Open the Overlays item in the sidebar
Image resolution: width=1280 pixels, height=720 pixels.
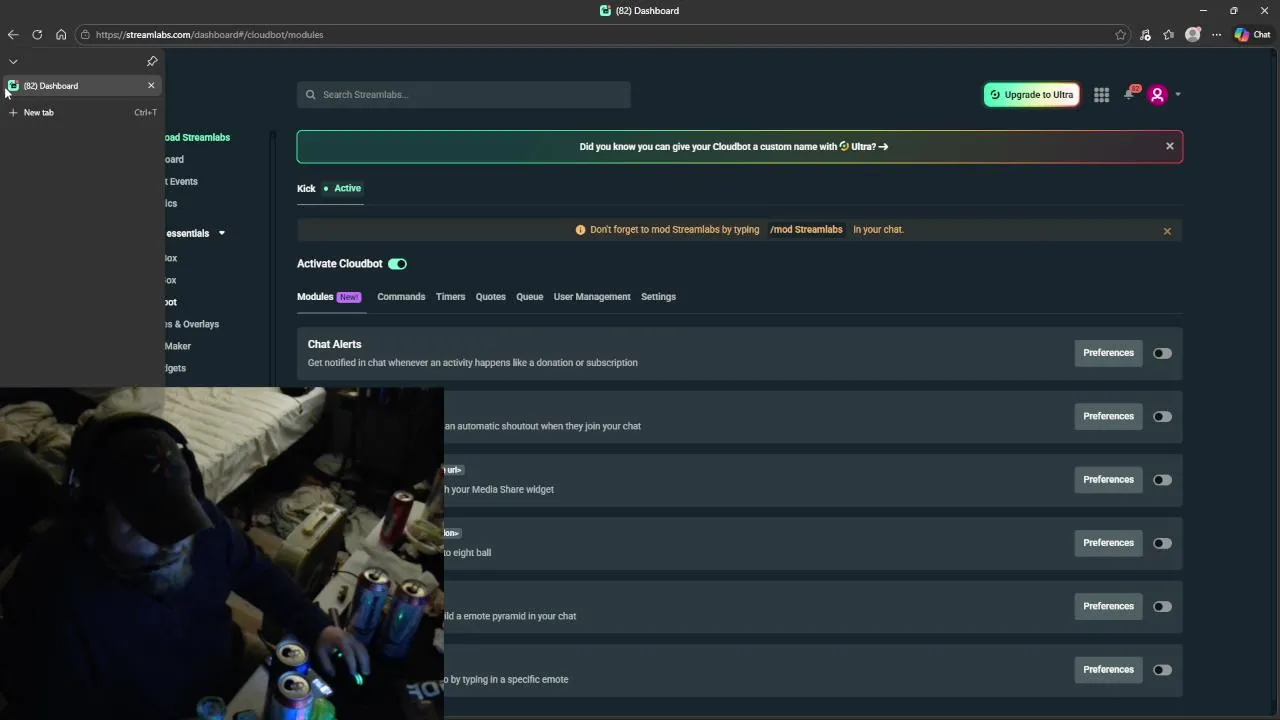pos(193,324)
